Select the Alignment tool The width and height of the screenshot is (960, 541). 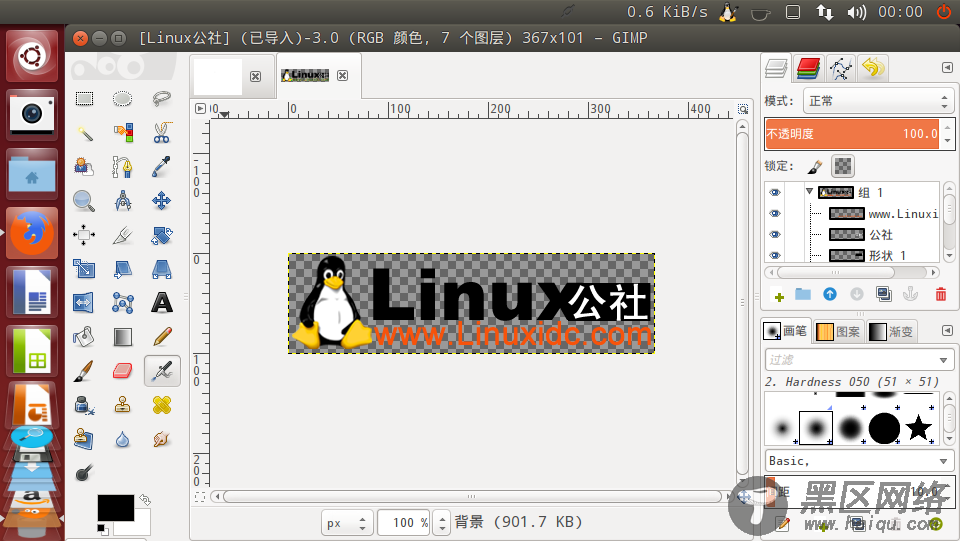(x=84, y=235)
